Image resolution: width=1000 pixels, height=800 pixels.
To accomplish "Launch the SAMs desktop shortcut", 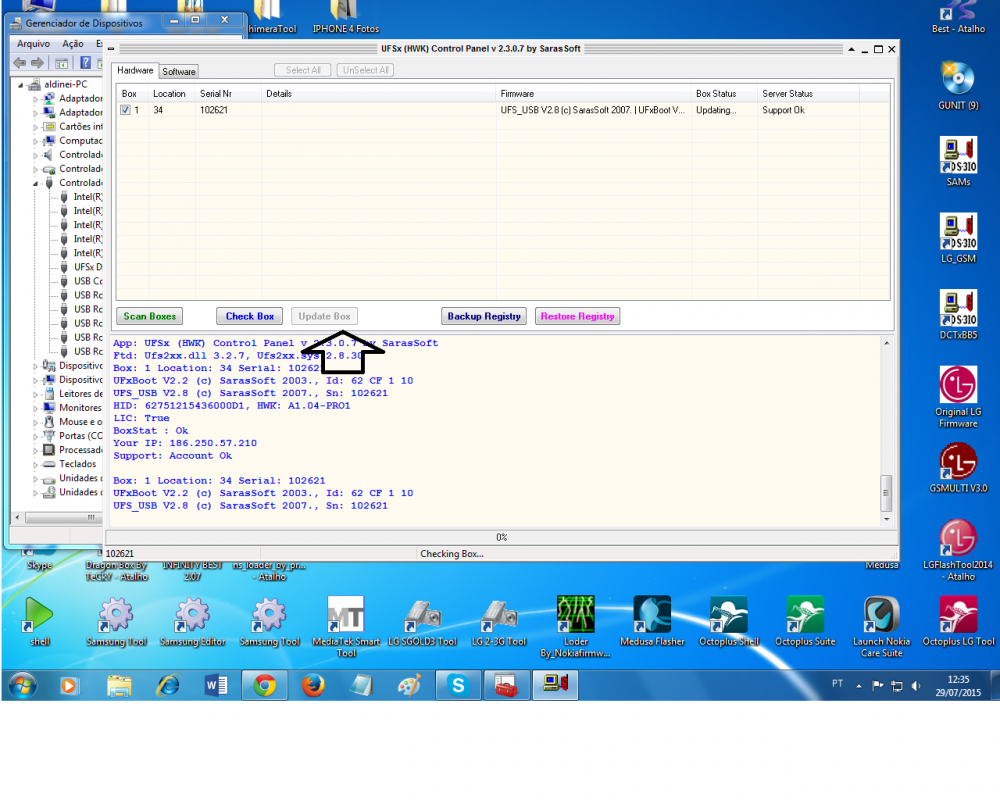I will coord(958,155).
